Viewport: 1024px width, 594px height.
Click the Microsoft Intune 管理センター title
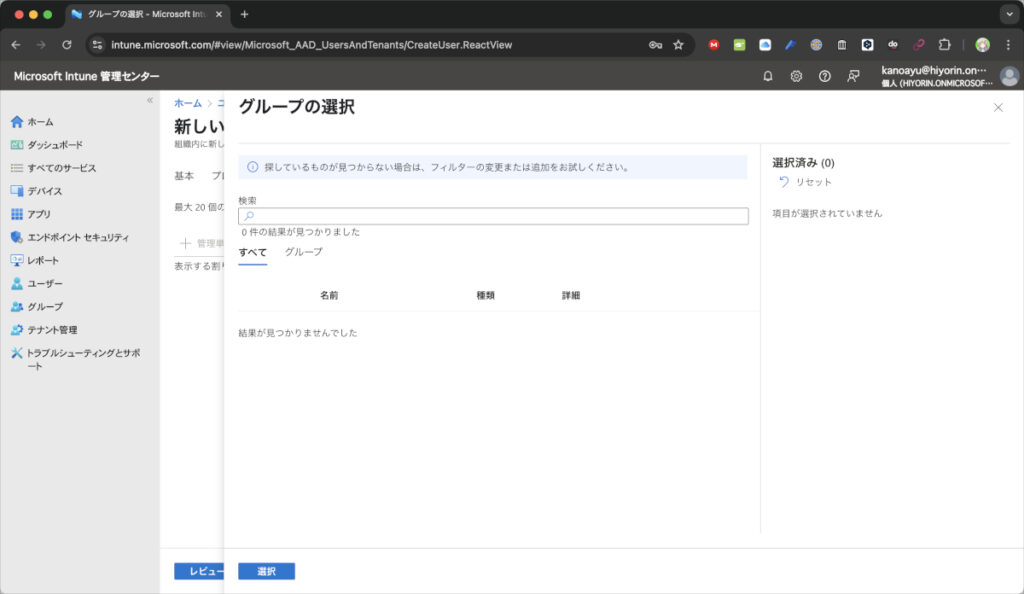tap(86, 76)
